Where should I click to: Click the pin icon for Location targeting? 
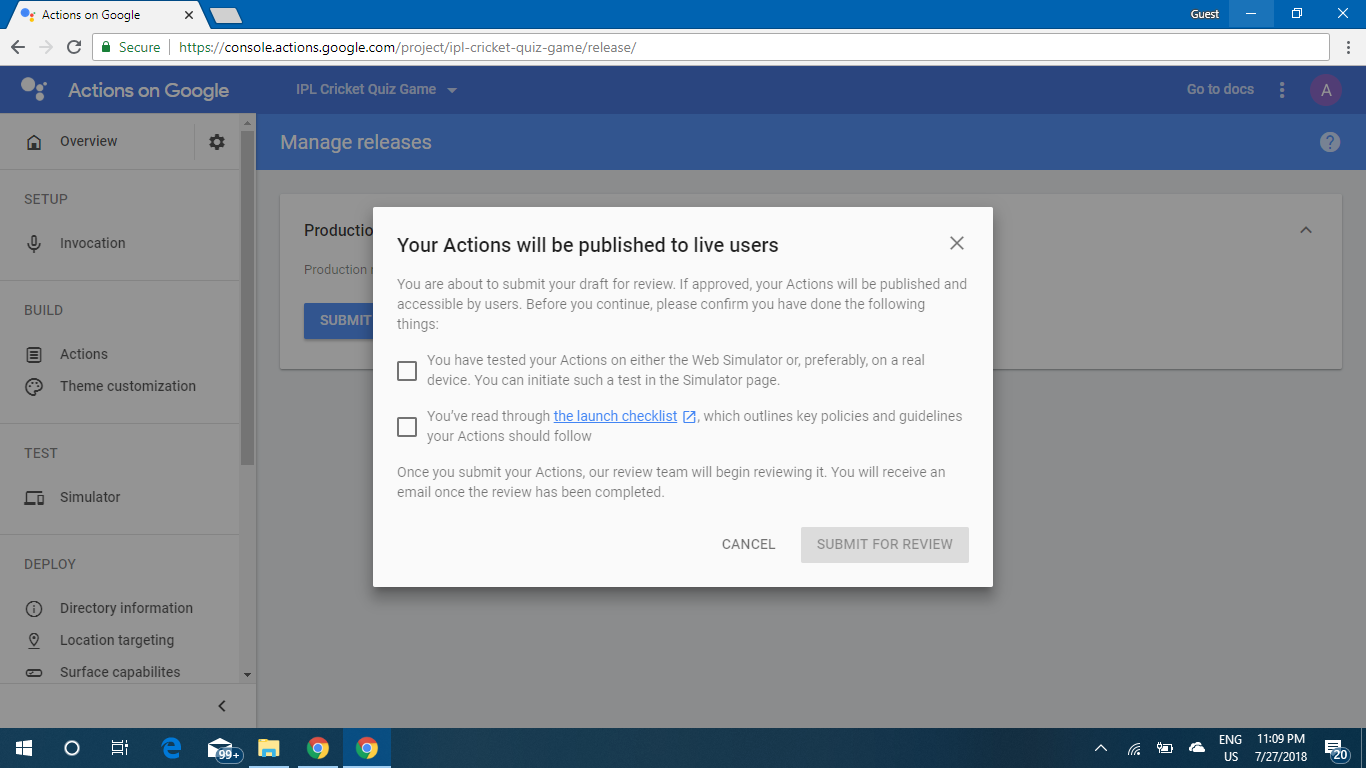(x=34, y=640)
